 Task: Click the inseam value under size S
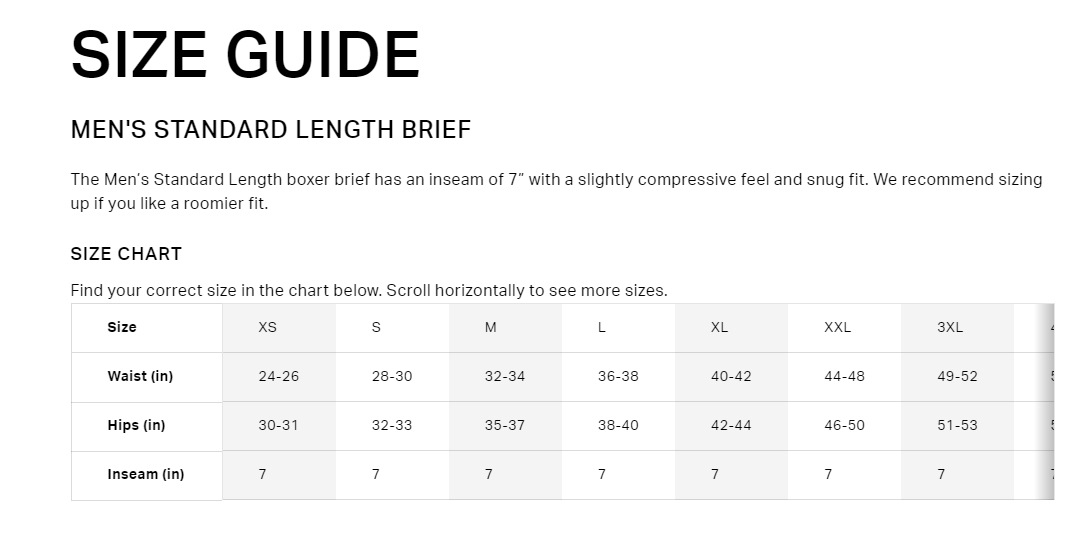pyautogui.click(x=376, y=475)
